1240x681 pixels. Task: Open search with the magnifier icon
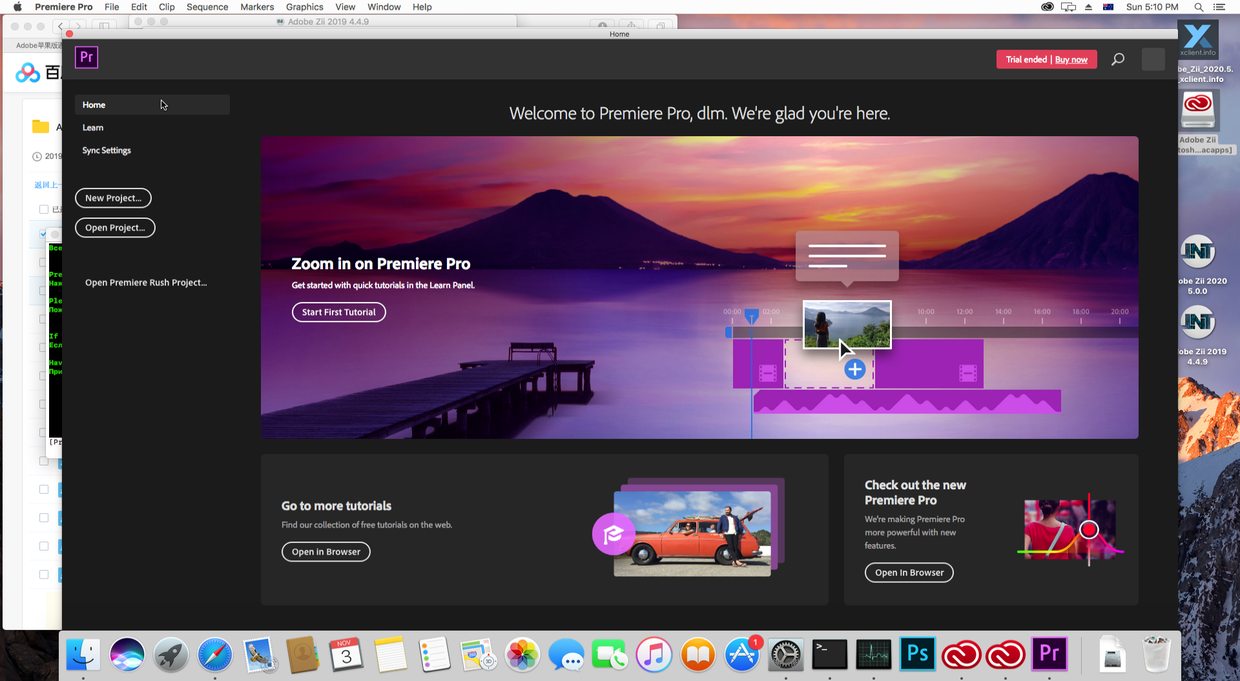(x=1118, y=60)
